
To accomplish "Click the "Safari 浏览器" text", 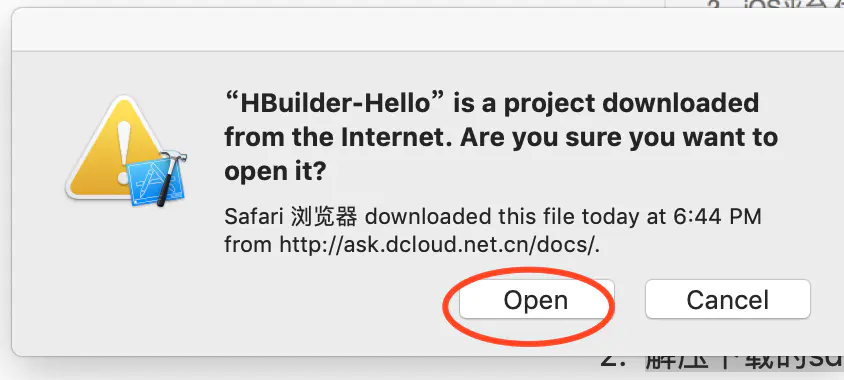I will 291,217.
